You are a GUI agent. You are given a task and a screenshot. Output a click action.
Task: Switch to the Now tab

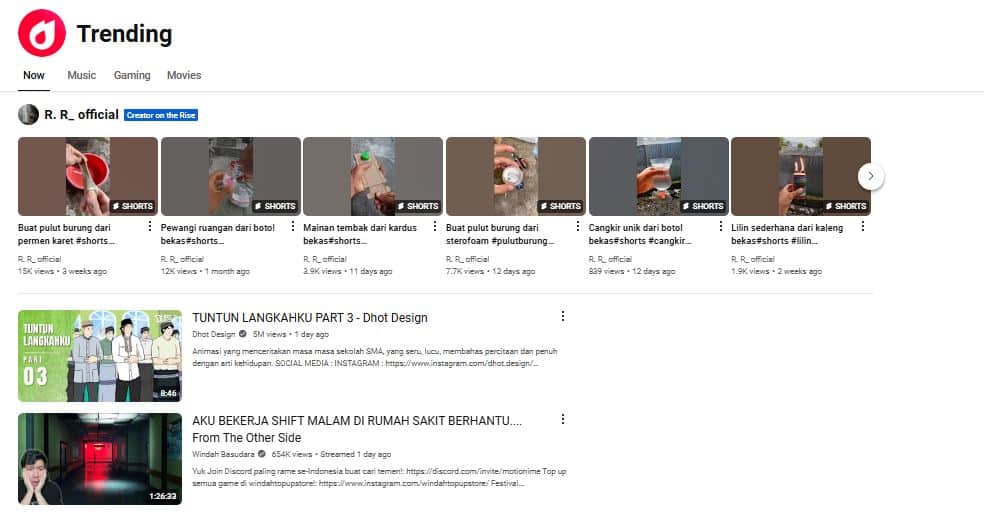coord(34,75)
